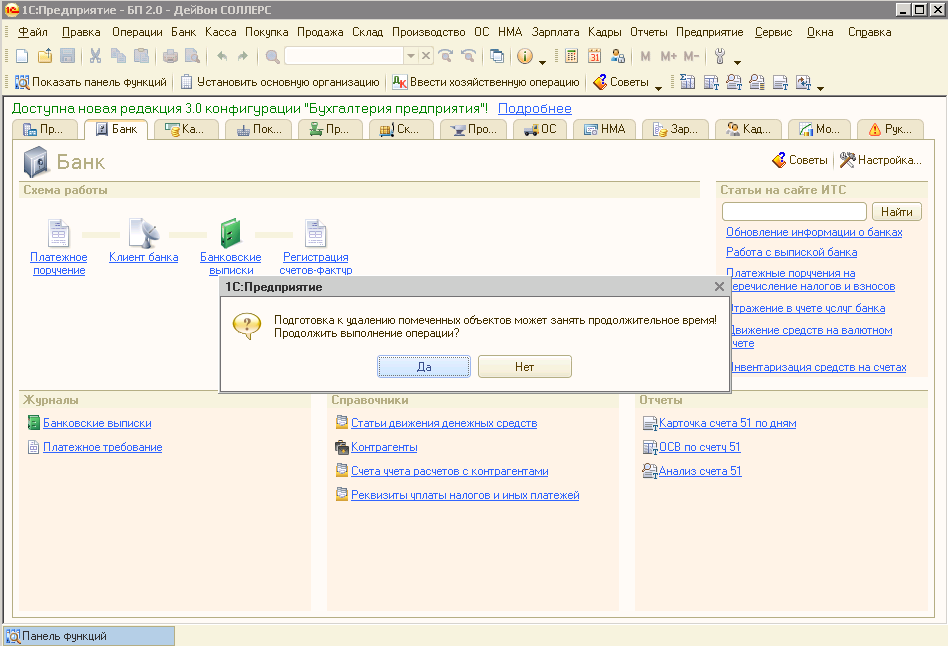Click the Настройка... panel settings button
Screen dimensions: 948x646
[x=881, y=160]
